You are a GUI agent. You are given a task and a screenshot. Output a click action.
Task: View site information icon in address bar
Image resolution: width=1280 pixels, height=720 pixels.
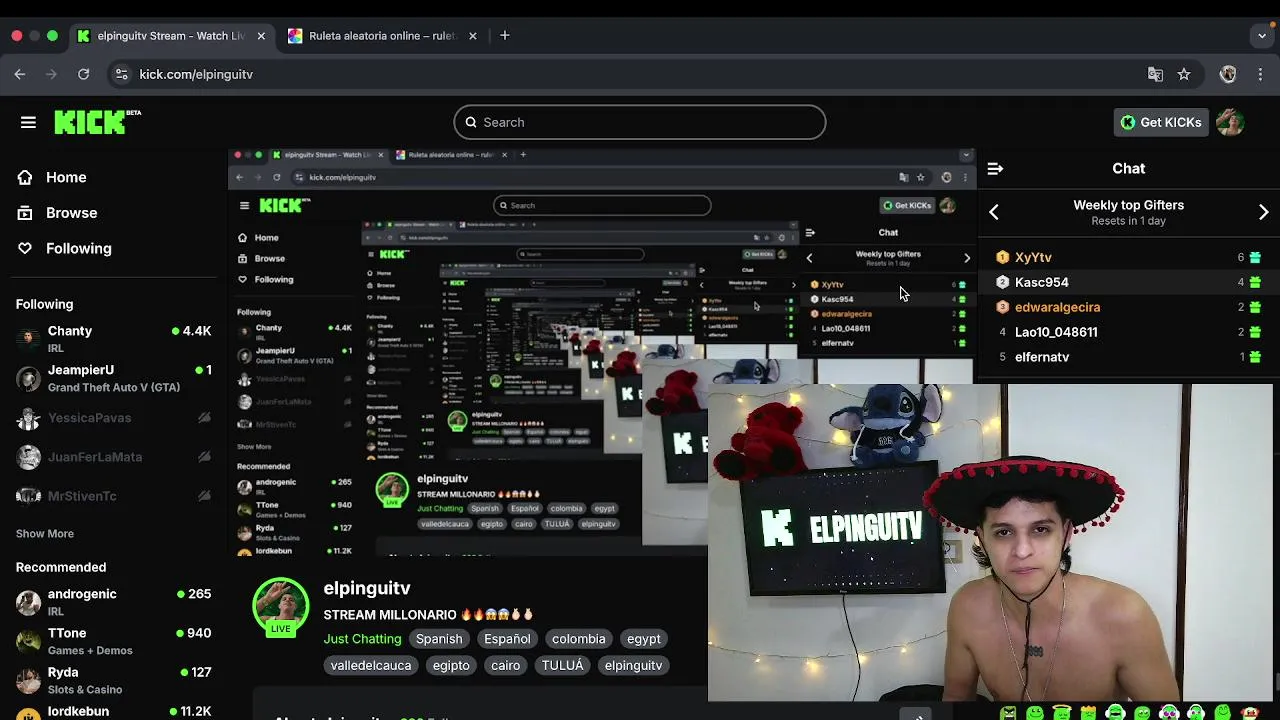pos(121,74)
